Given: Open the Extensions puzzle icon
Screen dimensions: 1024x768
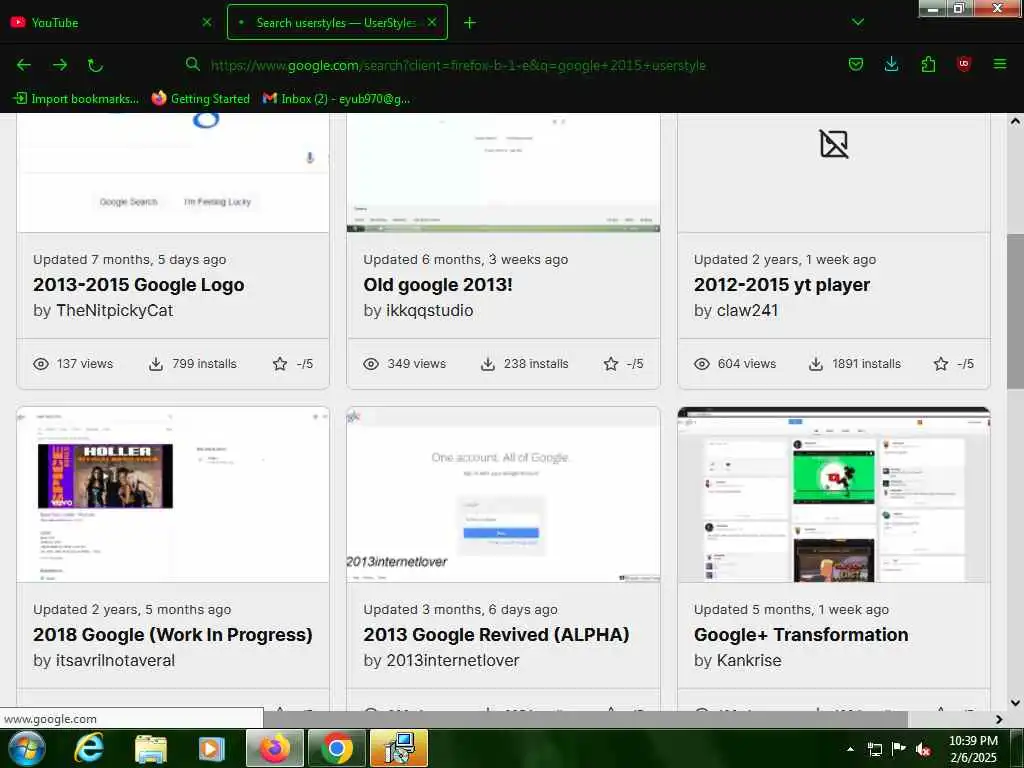Looking at the screenshot, I should click(928, 64).
